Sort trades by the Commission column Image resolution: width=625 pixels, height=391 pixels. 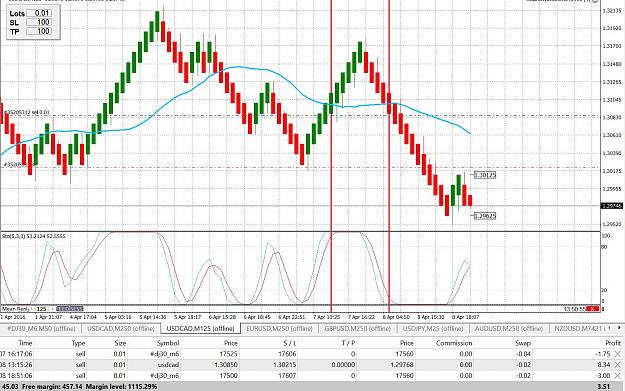pyautogui.click(x=454, y=343)
